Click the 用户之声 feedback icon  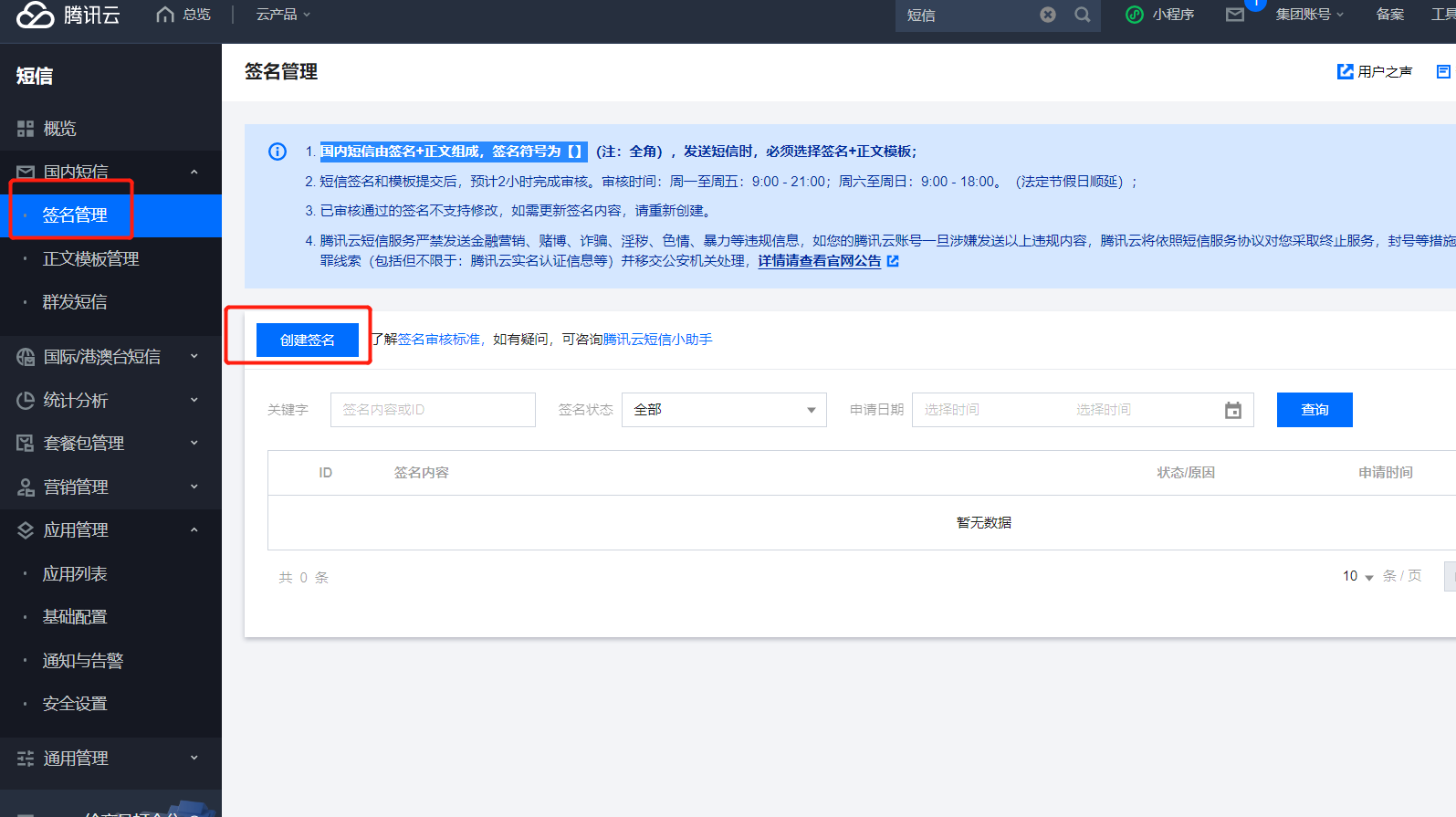pyautogui.click(x=1346, y=71)
